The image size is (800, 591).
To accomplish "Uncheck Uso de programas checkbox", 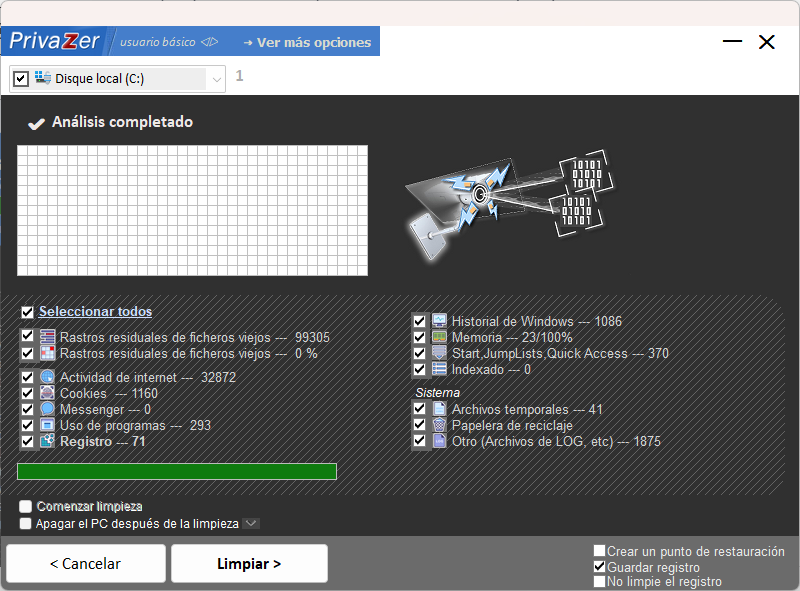I will click(28, 425).
